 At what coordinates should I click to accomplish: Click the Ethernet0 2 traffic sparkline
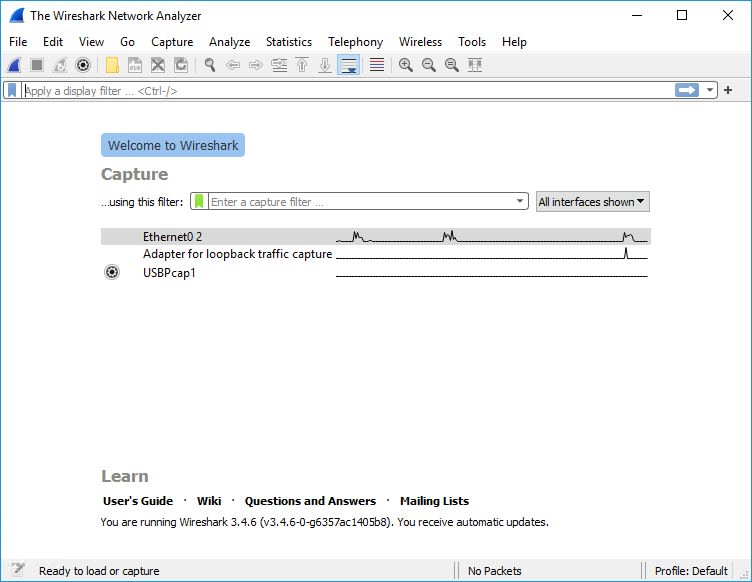(492, 236)
